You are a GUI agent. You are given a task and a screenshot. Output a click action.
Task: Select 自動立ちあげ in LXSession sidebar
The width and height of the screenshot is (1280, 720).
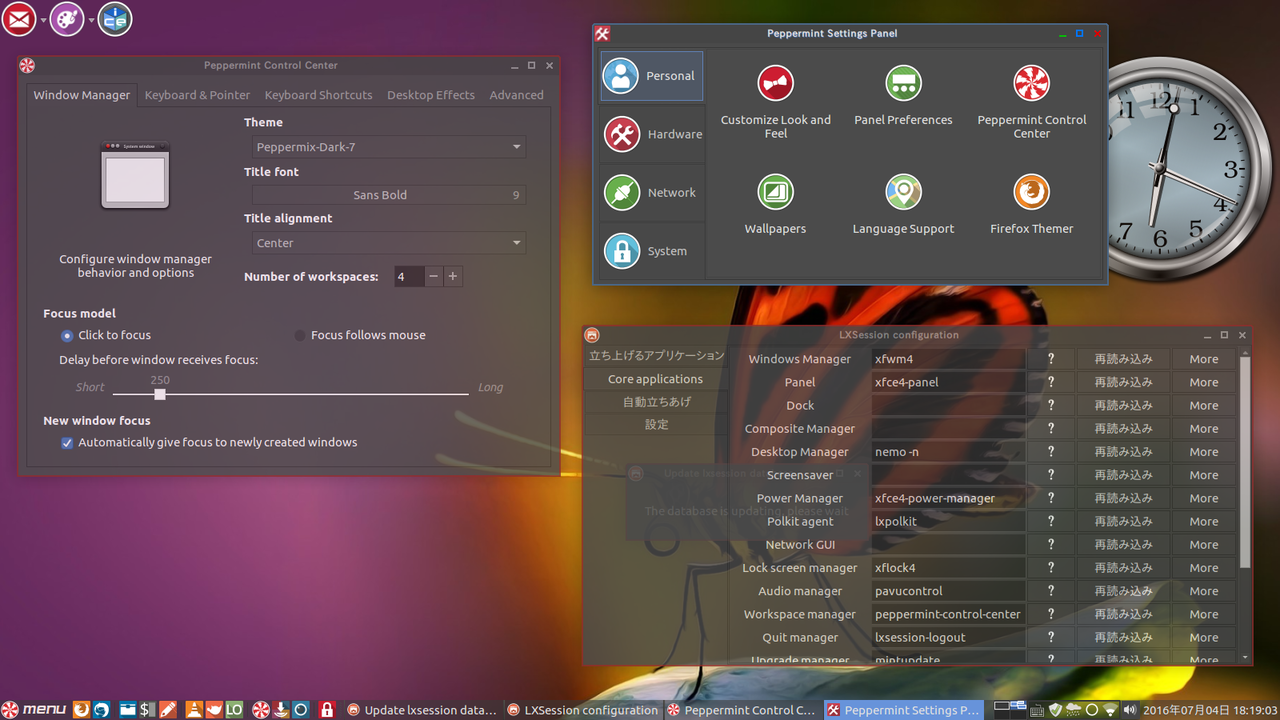coord(656,402)
